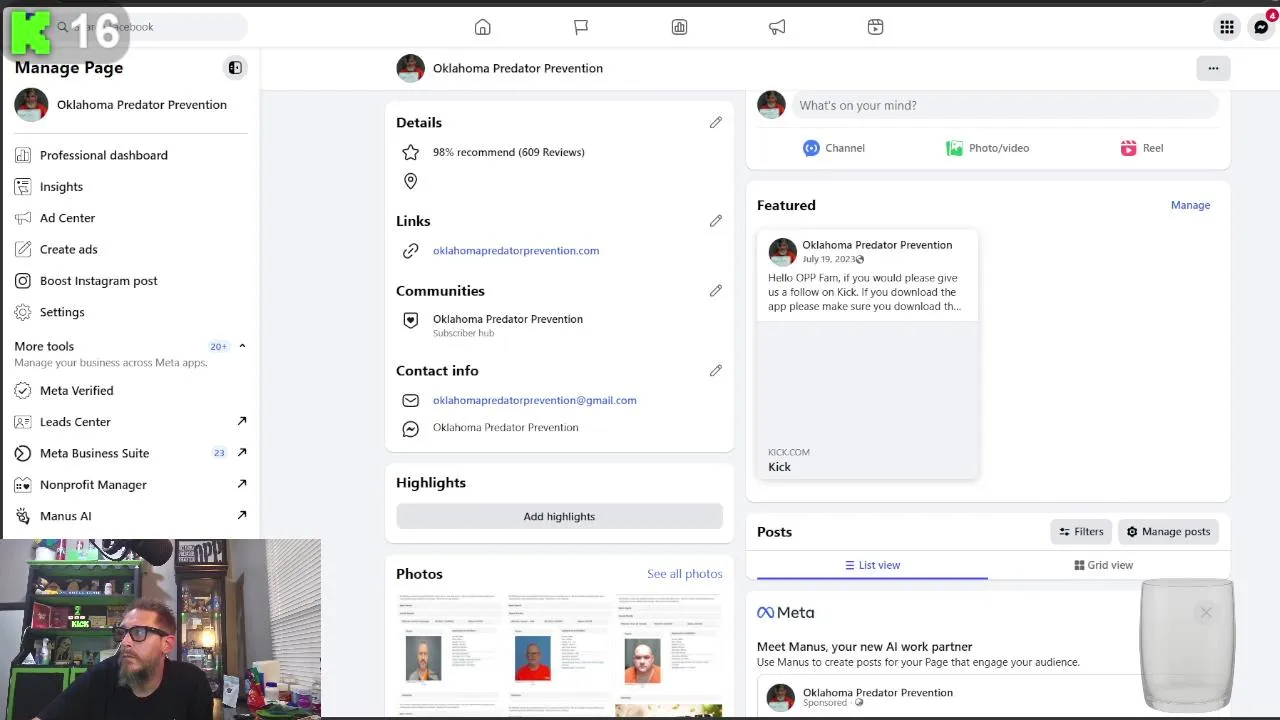
Task: Open the Facebook Home icon
Action: pyautogui.click(x=483, y=27)
